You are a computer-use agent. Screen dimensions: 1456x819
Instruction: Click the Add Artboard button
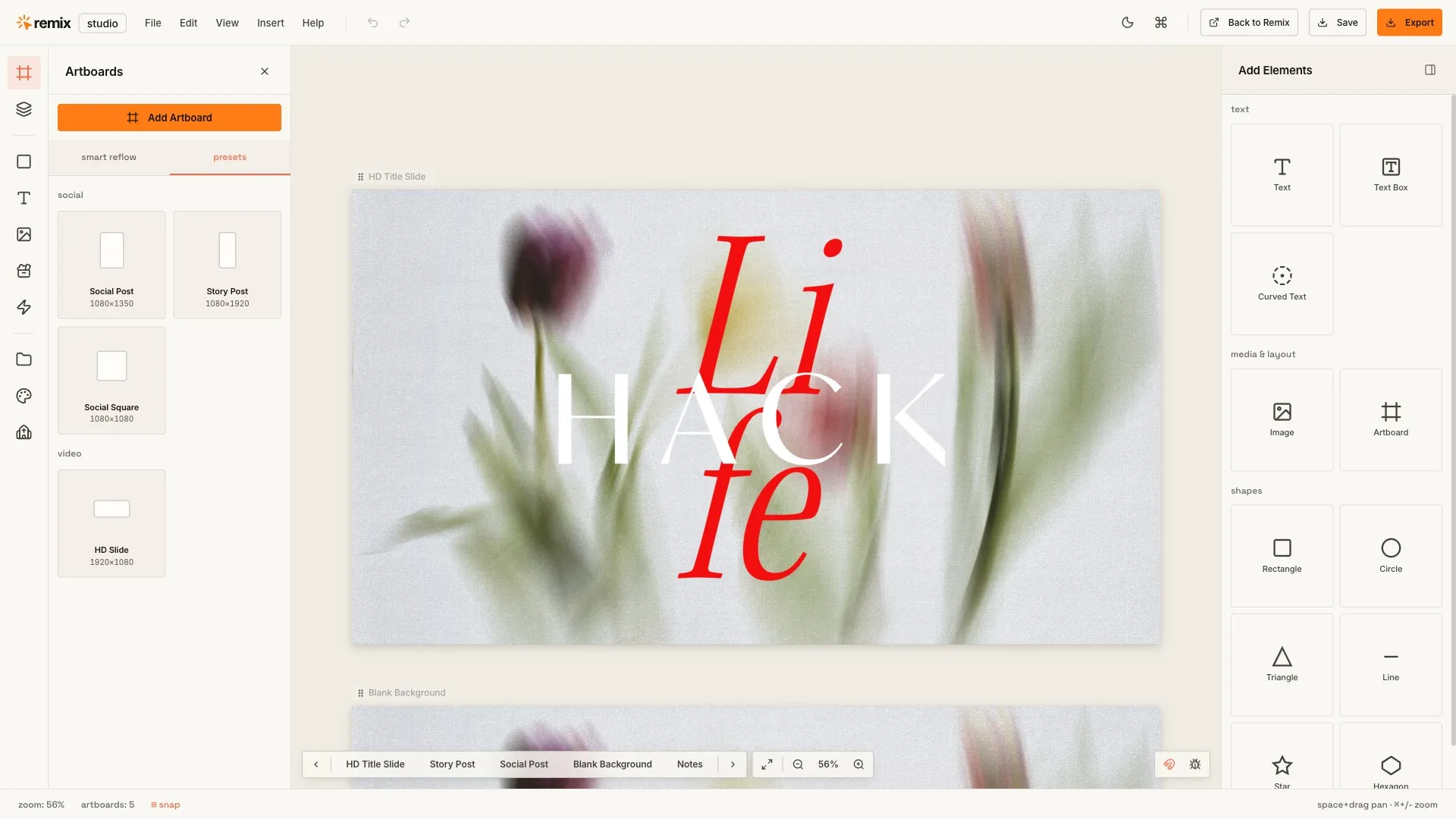click(x=169, y=118)
